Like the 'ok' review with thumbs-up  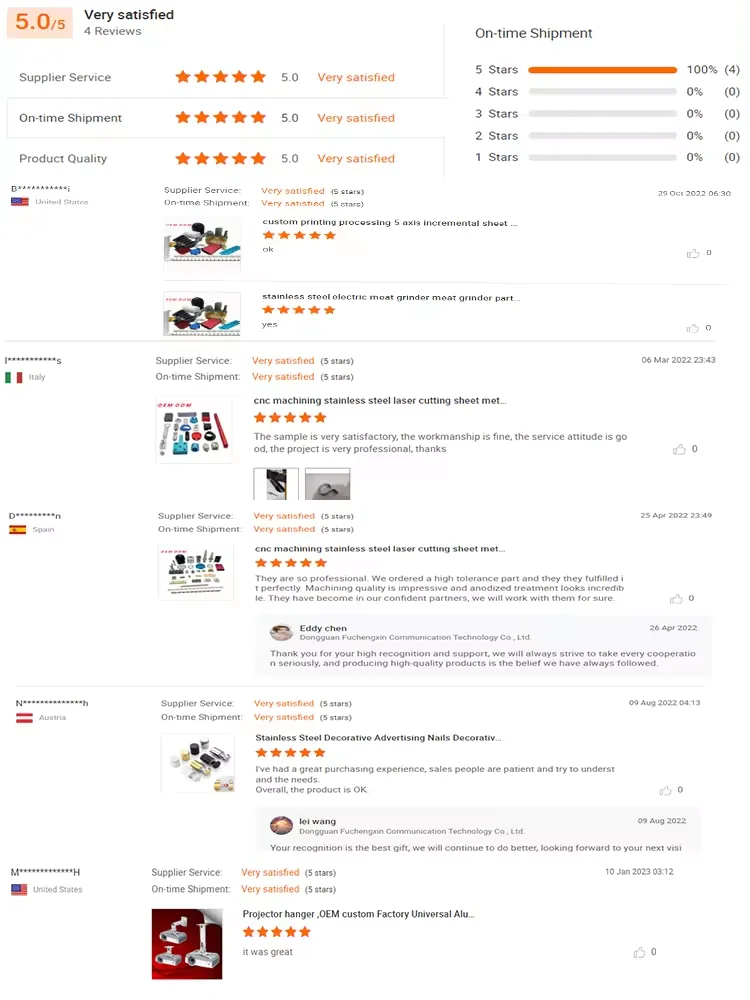coord(693,253)
